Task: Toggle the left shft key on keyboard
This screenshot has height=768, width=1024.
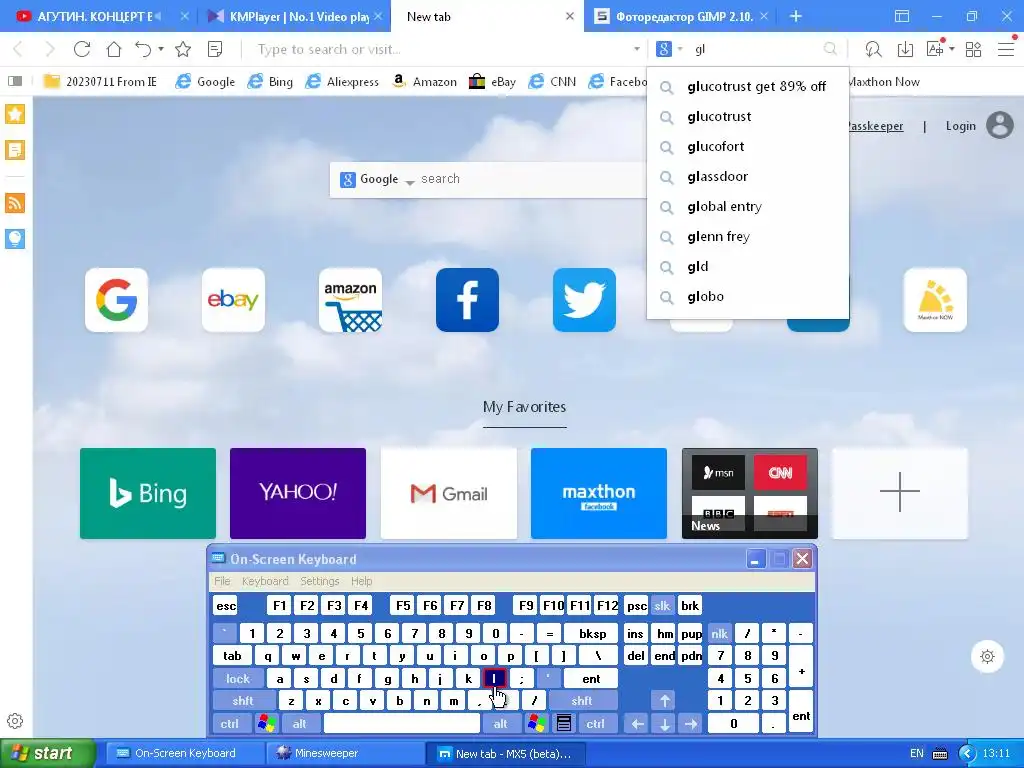Action: click(242, 701)
